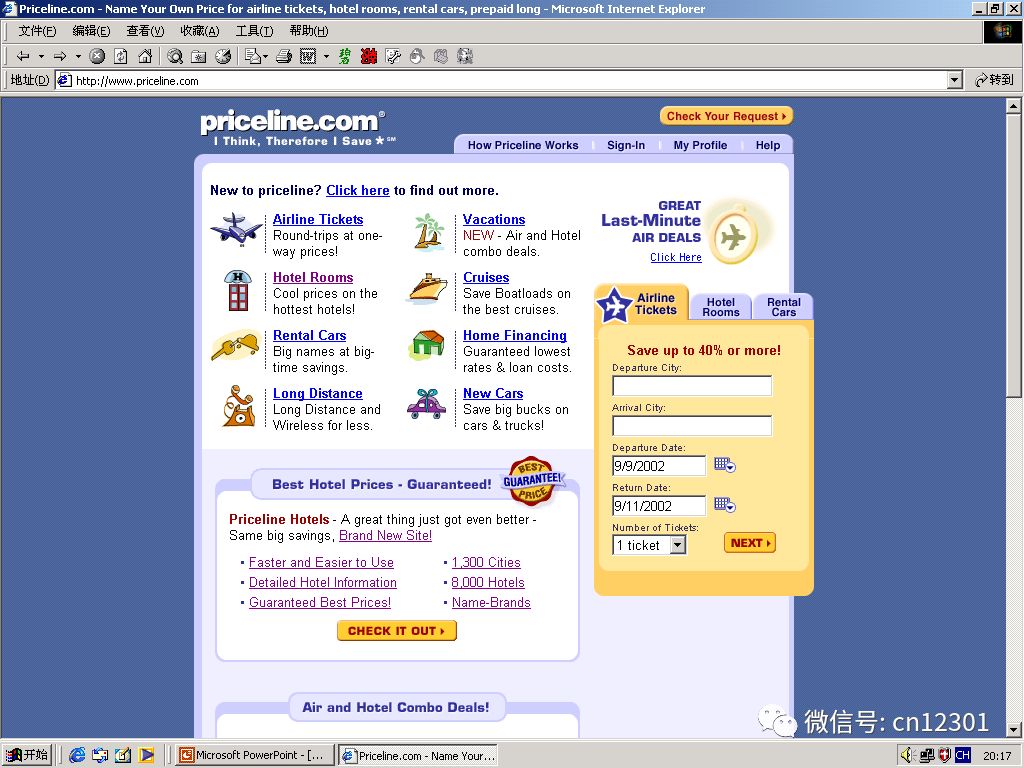Click the purple car New Cars icon

(426, 404)
